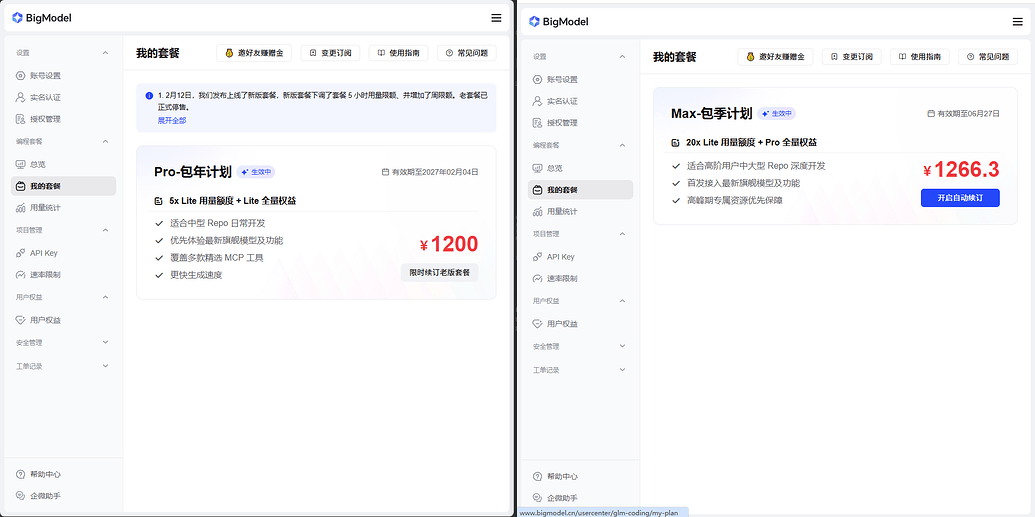Viewport: 1035px width, 517px height.
Task: Open 速率限制 in right window sidebar
Action: click(580, 279)
